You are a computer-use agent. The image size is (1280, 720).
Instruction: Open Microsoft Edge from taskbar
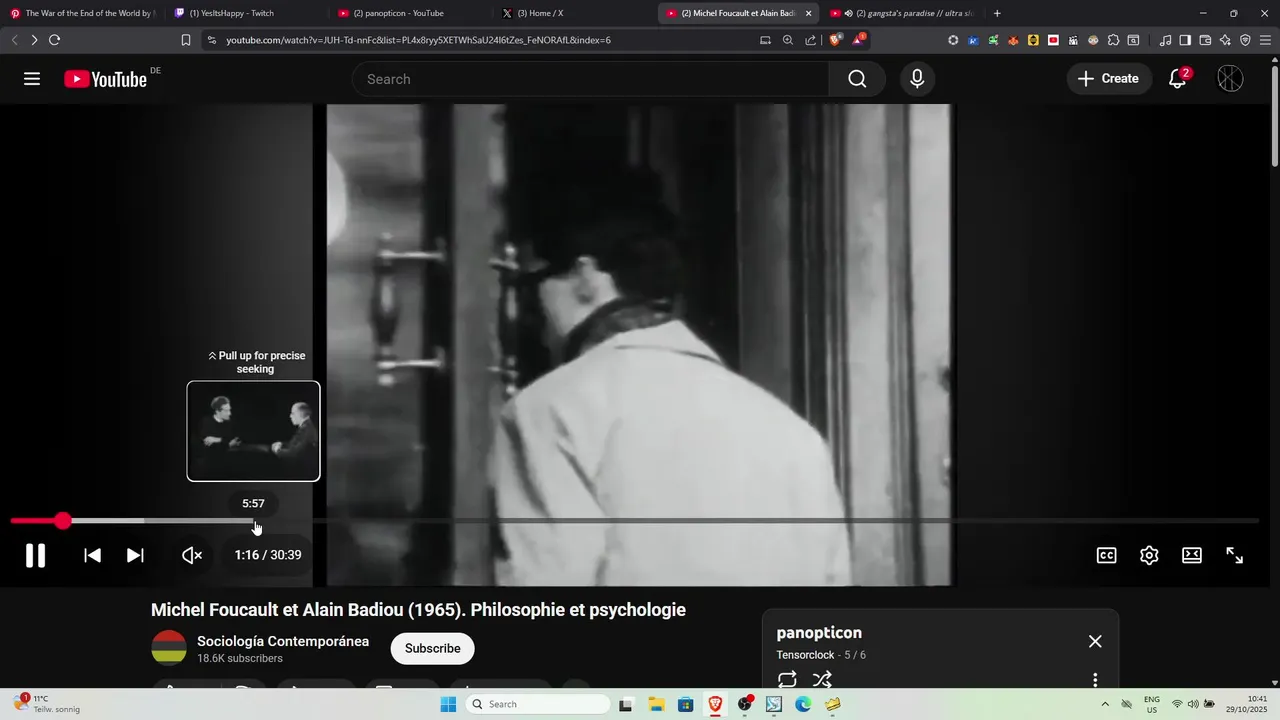point(803,704)
